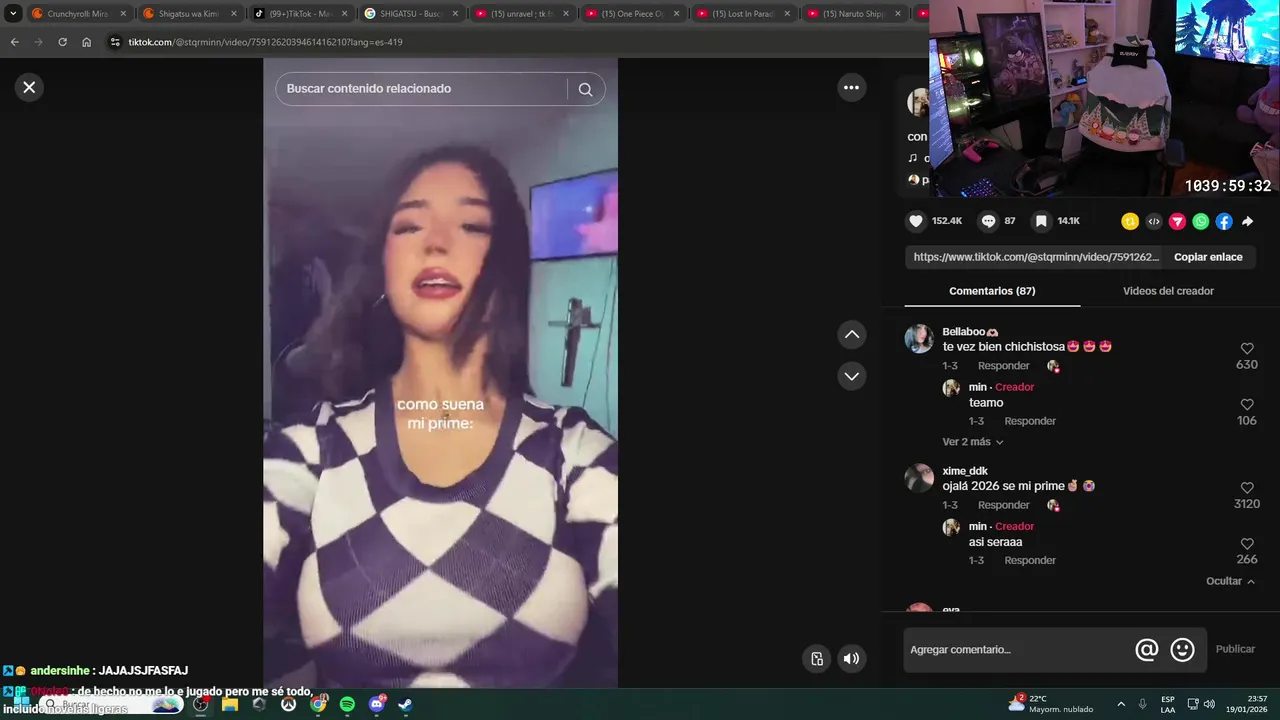The image size is (1280, 720).
Task: Go to next video with down chevron
Action: [x=851, y=377]
